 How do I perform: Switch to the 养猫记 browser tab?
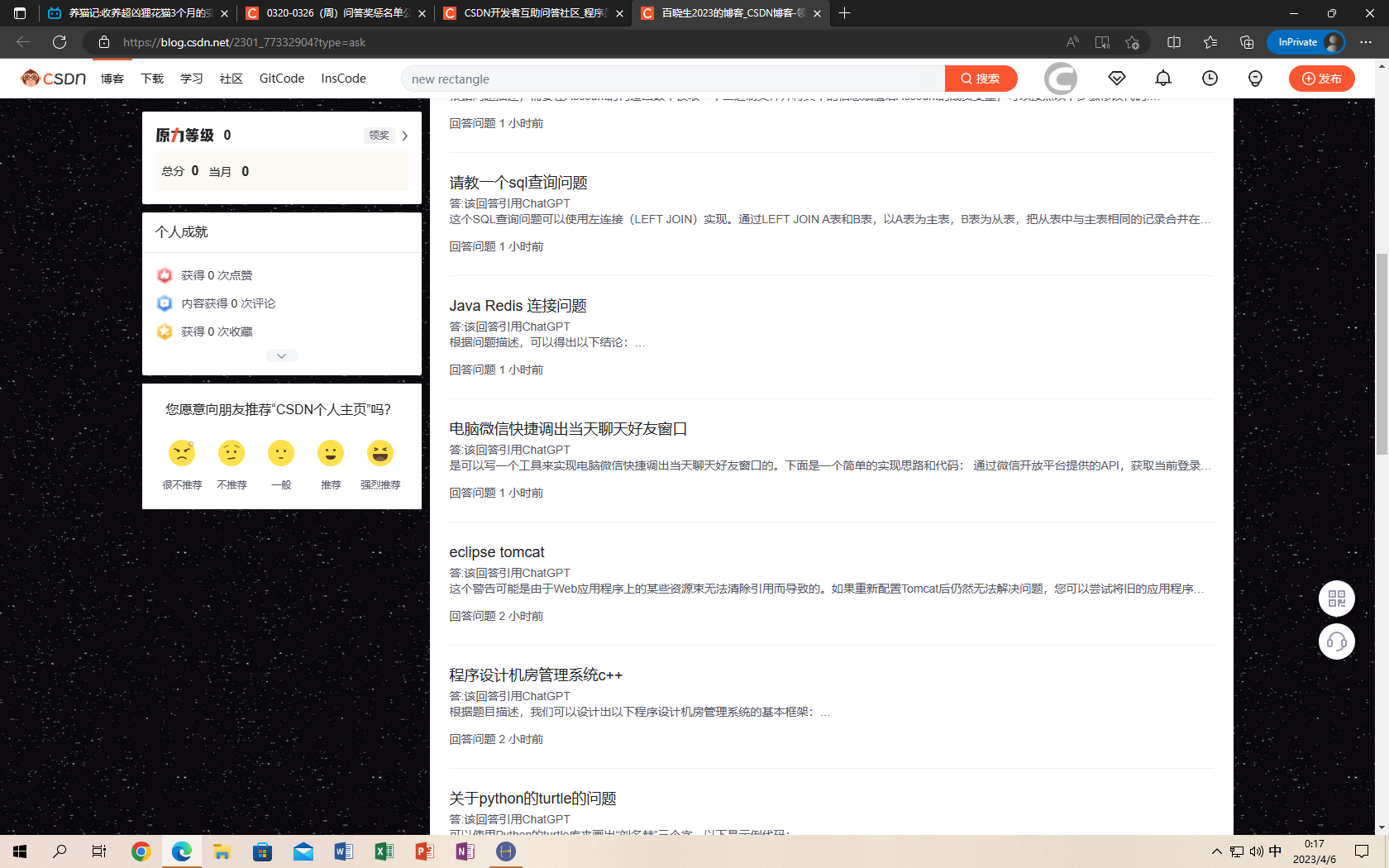[x=137, y=13]
